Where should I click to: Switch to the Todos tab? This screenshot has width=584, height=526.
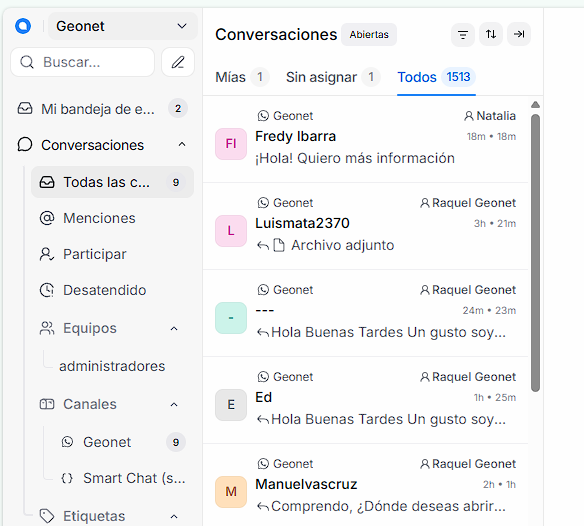point(436,77)
